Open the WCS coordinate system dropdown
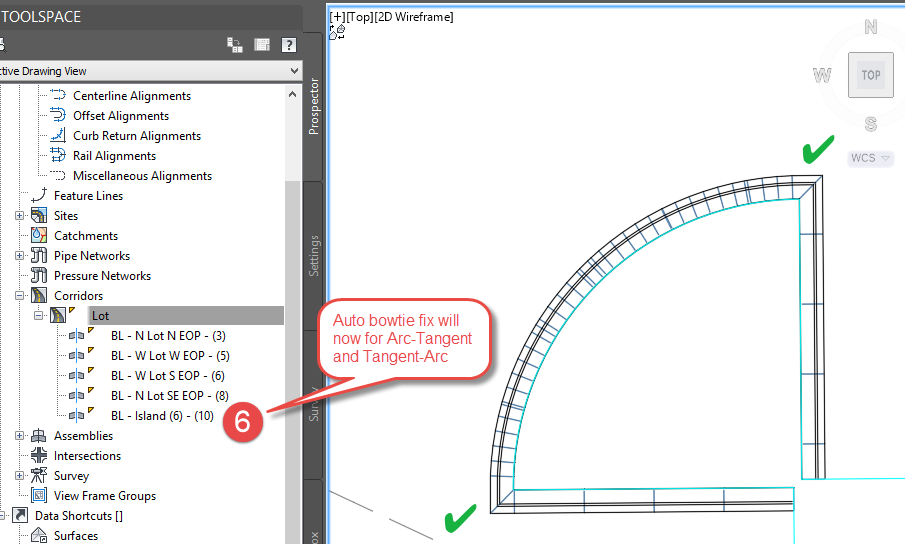905x544 pixels. (870, 157)
